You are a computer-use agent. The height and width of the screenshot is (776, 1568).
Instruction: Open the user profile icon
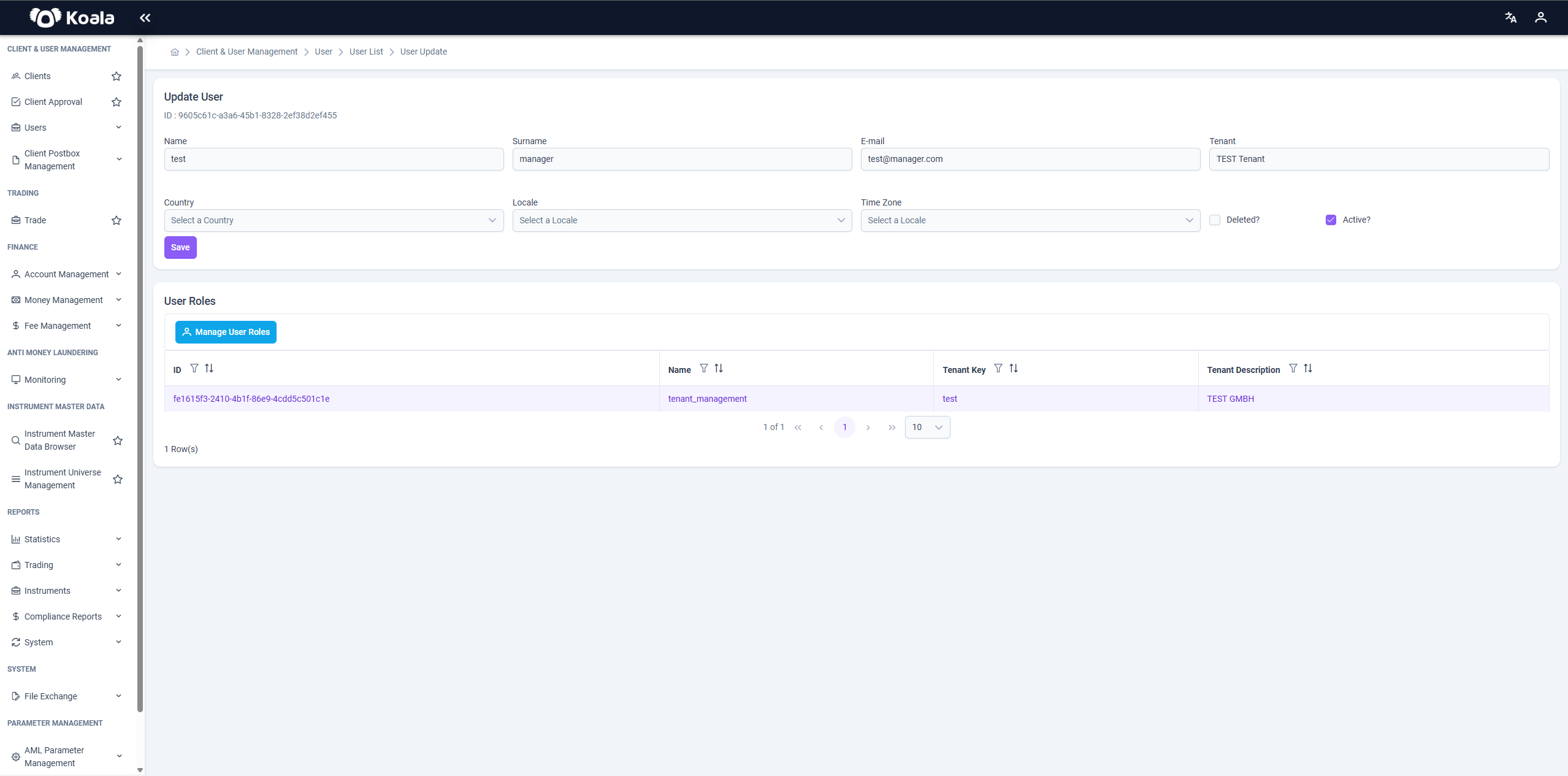(x=1540, y=18)
